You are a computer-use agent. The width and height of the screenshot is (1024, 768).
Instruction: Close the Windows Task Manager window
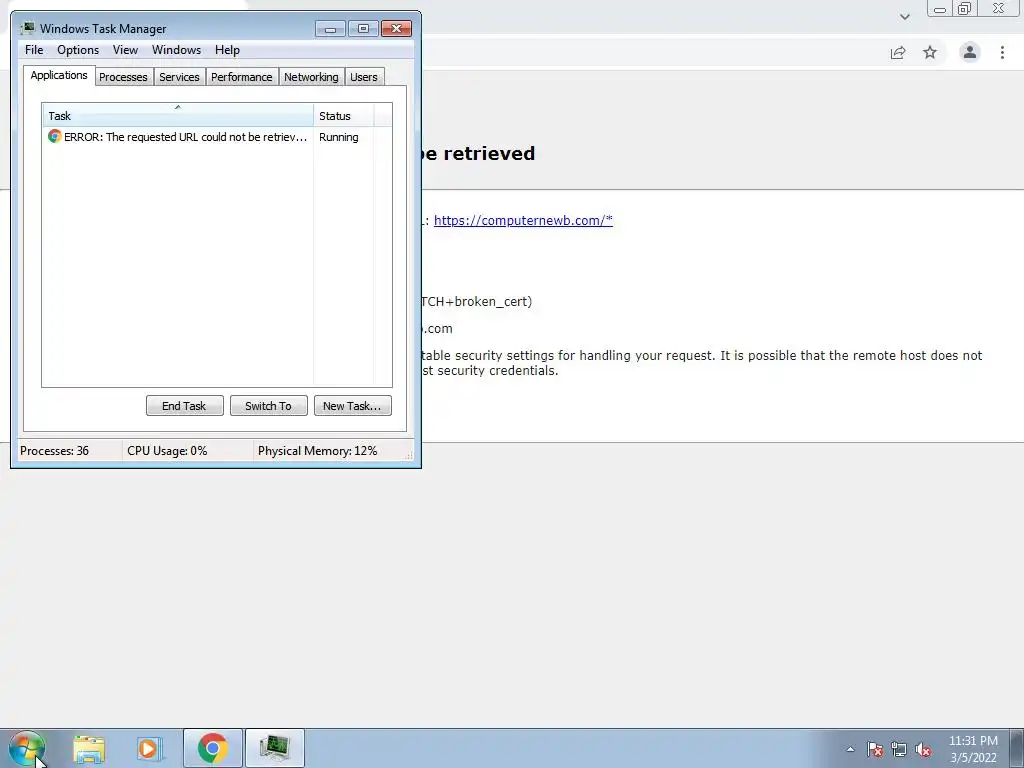click(396, 29)
